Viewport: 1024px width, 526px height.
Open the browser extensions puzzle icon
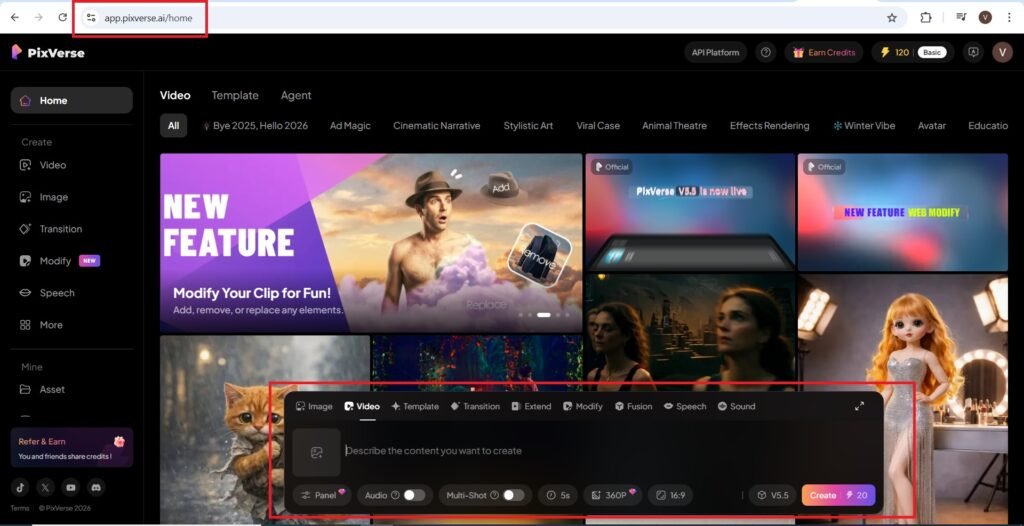tap(925, 18)
